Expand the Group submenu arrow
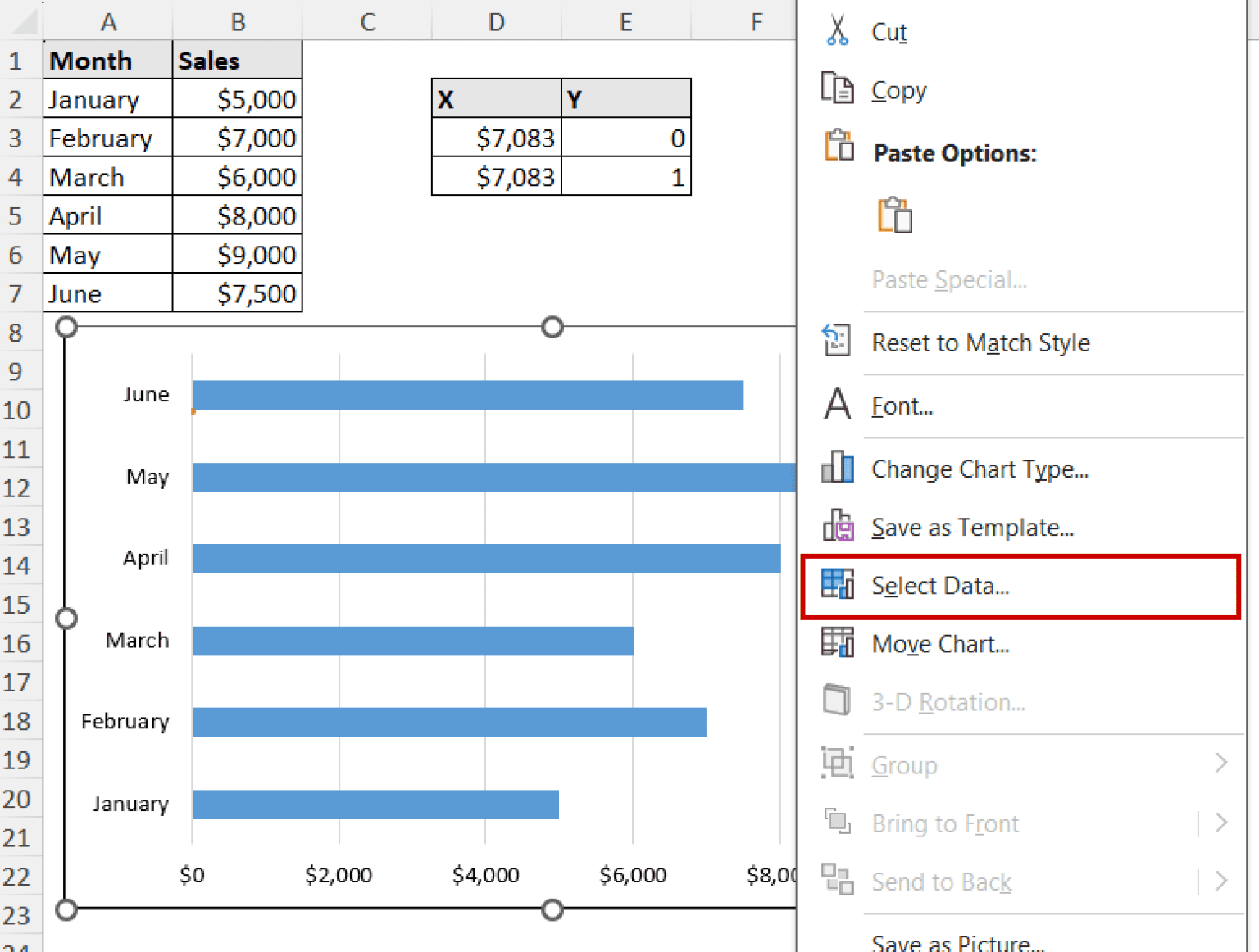This screenshot has height=952, width=1259. (x=1222, y=762)
